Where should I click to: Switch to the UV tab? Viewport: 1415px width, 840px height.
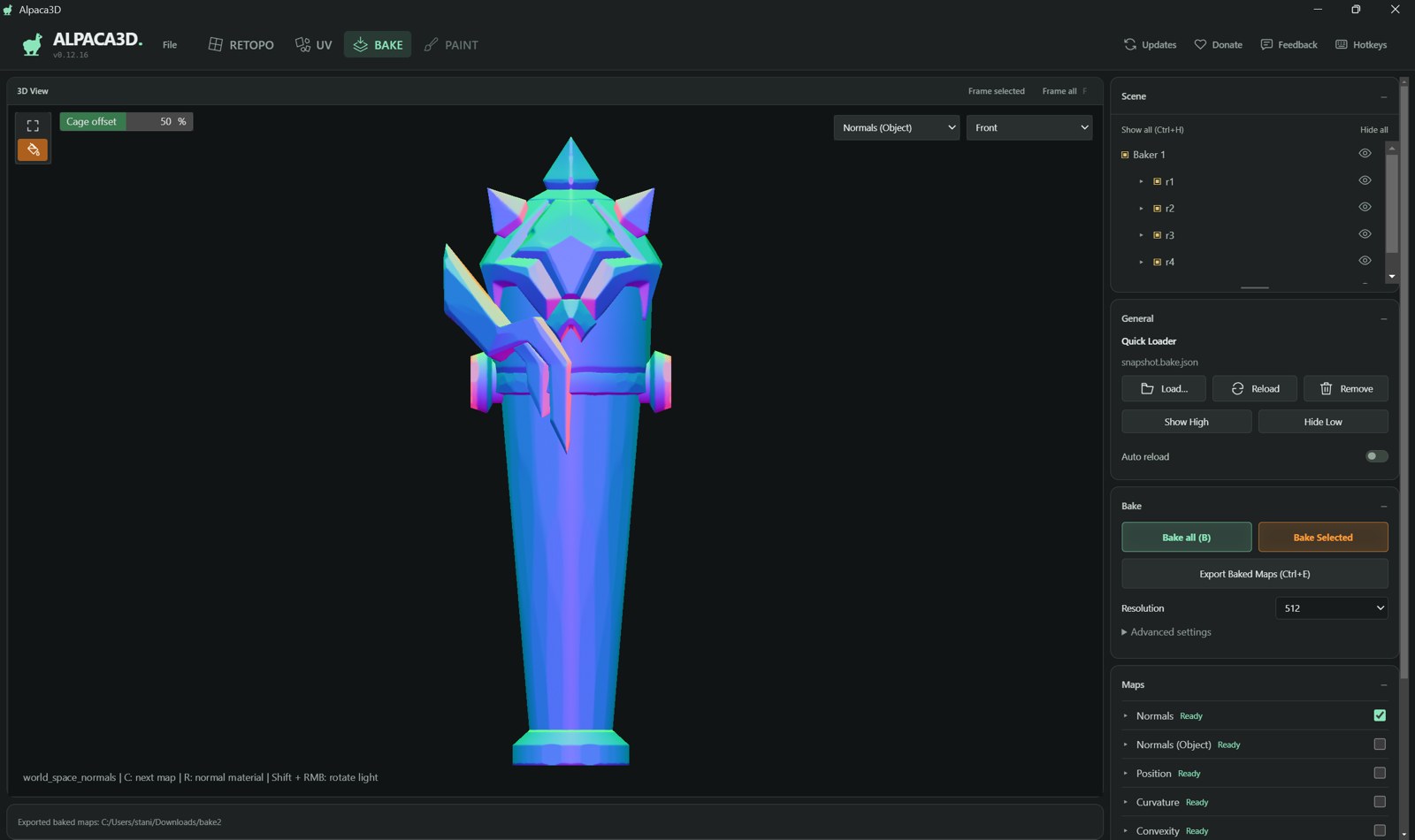pyautogui.click(x=314, y=44)
